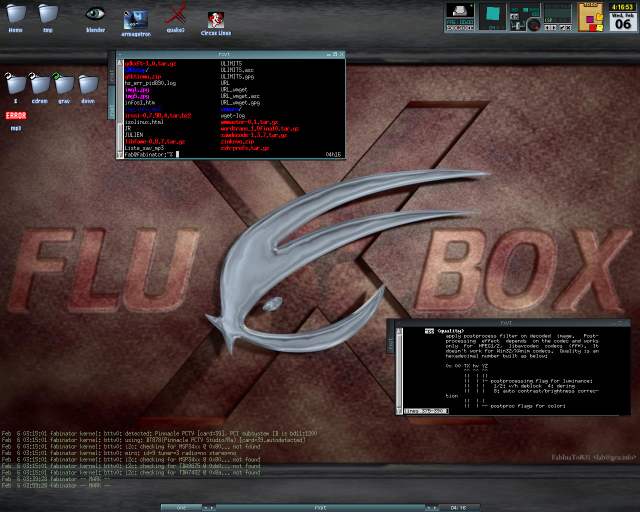Open the TODO sticky-notes dock applet

click(x=591, y=17)
